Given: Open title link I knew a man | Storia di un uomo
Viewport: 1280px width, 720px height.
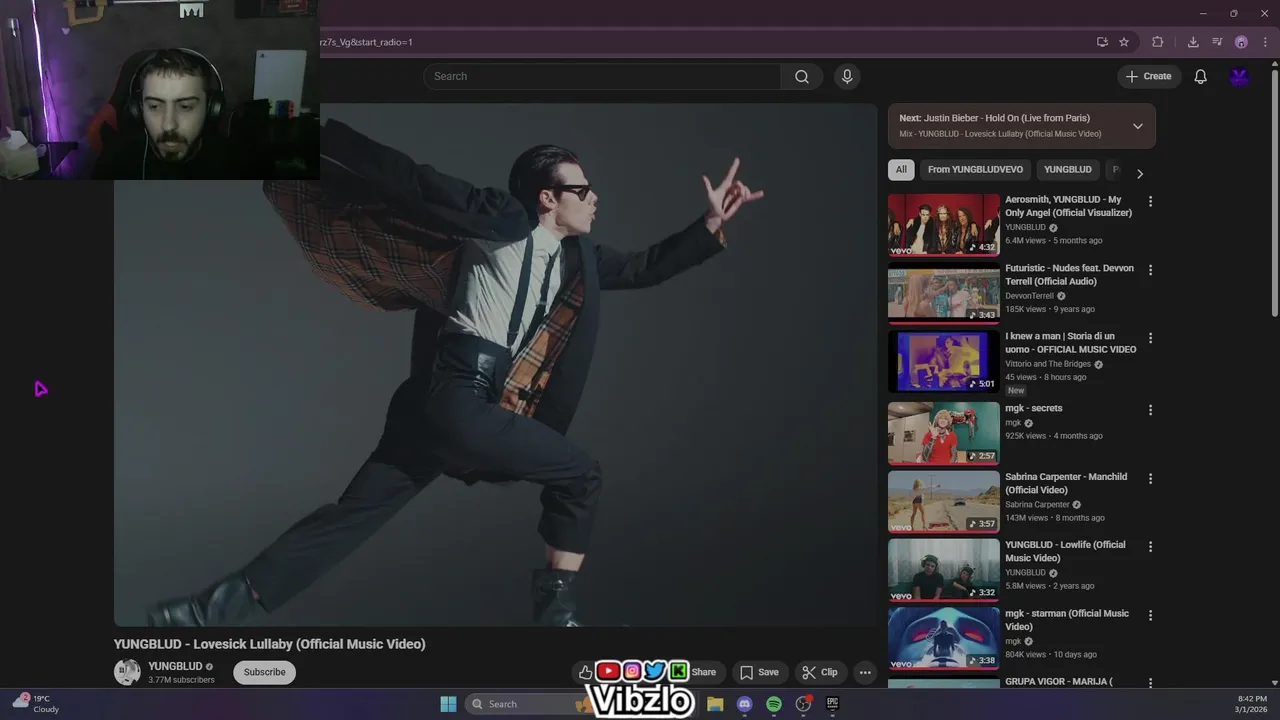Looking at the screenshot, I should (1070, 343).
